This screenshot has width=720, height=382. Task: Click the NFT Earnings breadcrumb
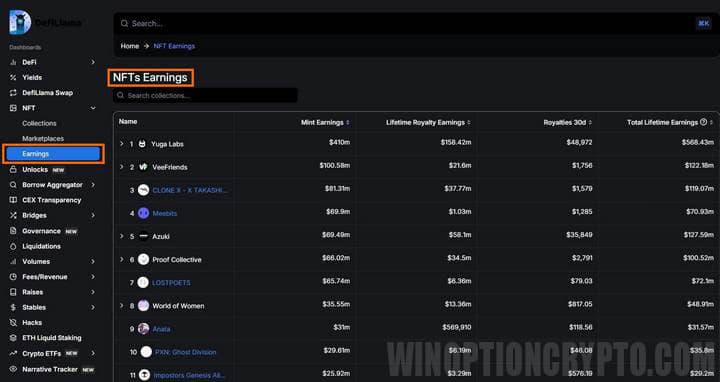(174, 46)
